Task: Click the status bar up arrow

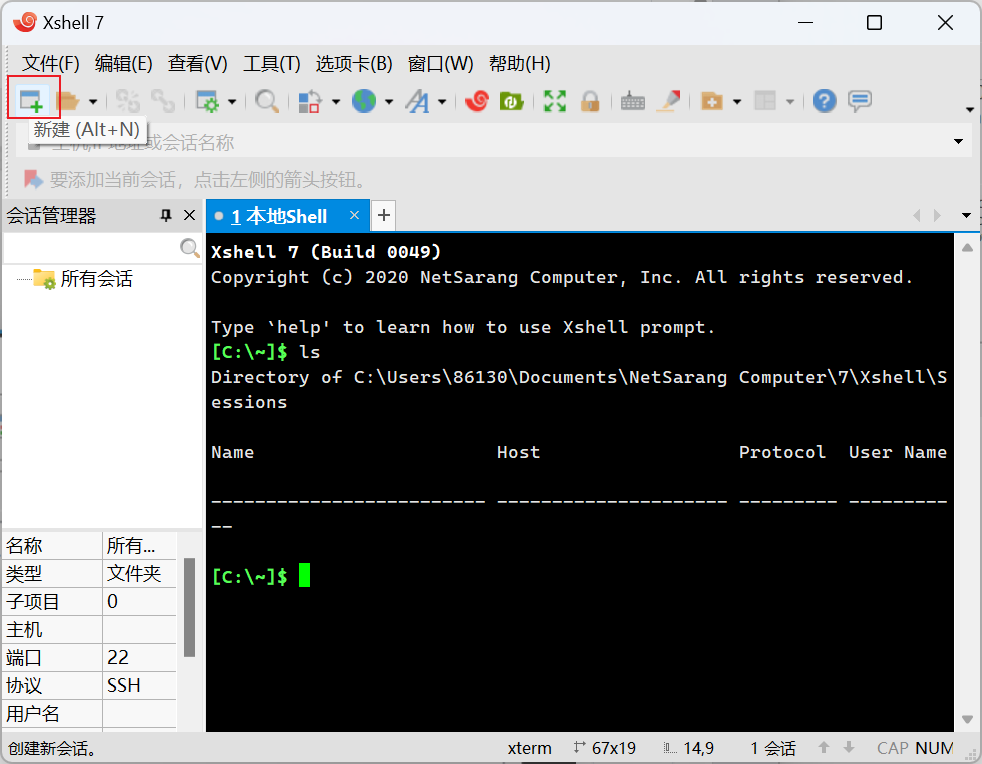Action: [824, 747]
